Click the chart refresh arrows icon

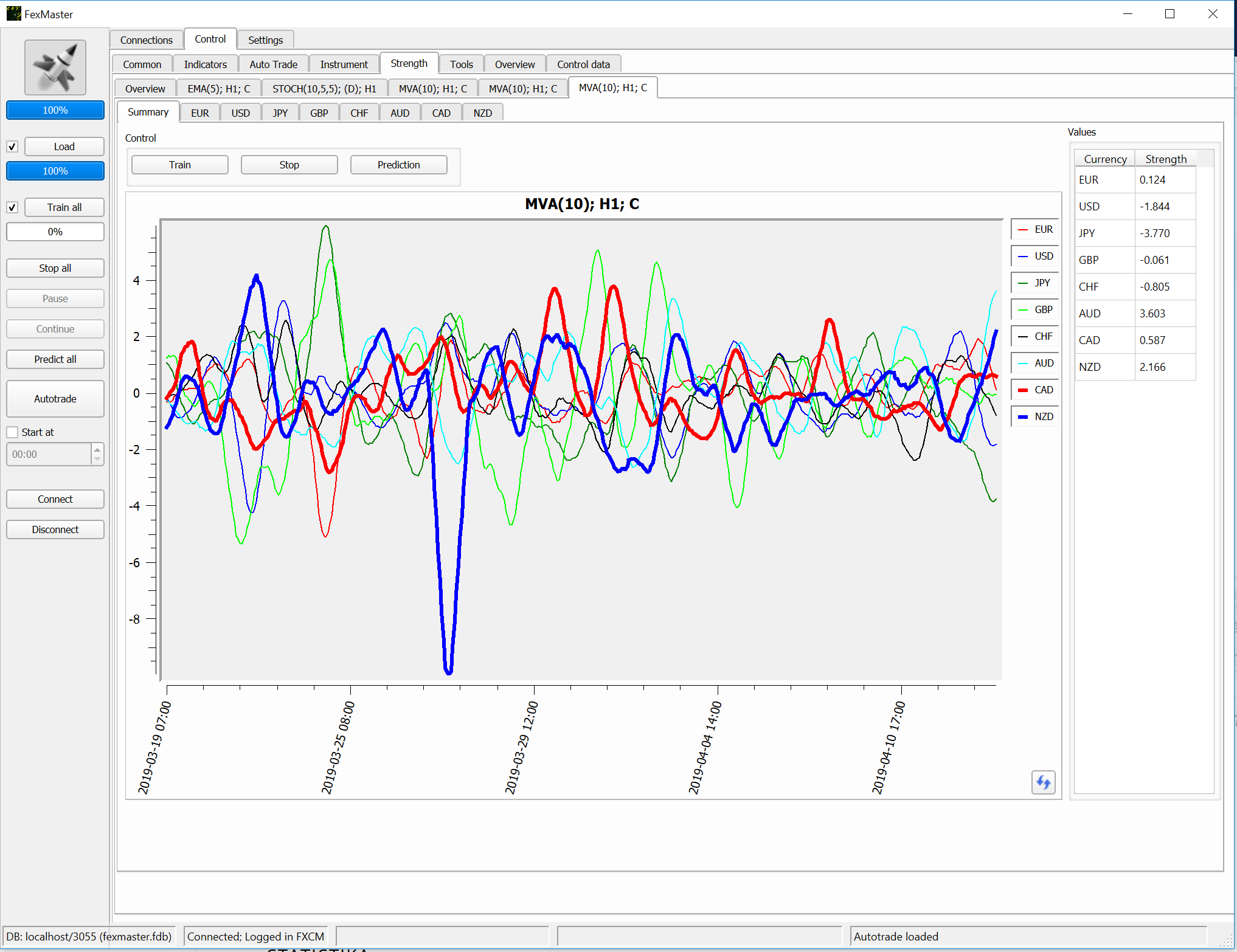tap(1043, 782)
